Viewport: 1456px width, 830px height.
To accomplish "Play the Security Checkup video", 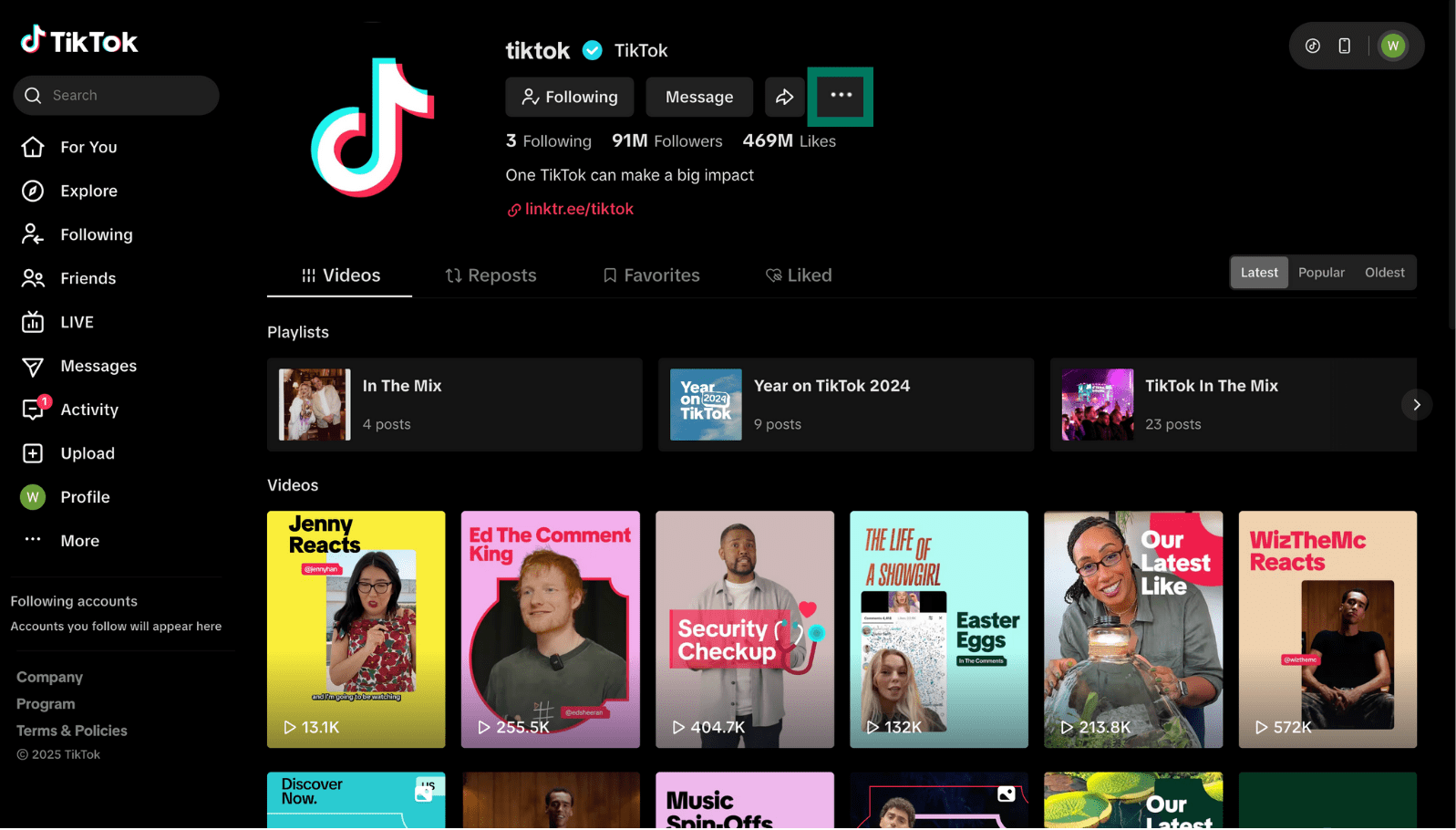I will (x=745, y=629).
